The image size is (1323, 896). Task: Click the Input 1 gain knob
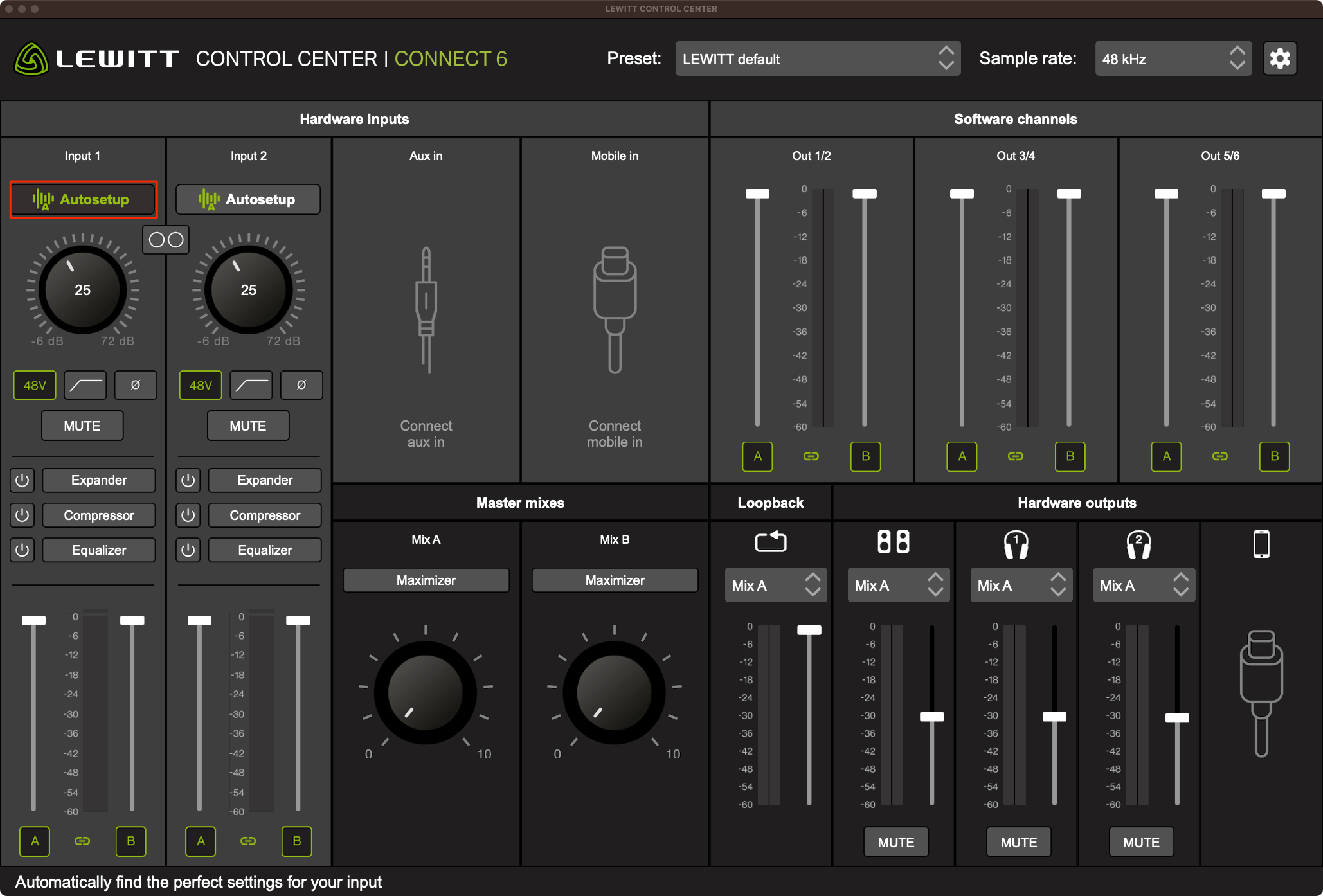83,290
